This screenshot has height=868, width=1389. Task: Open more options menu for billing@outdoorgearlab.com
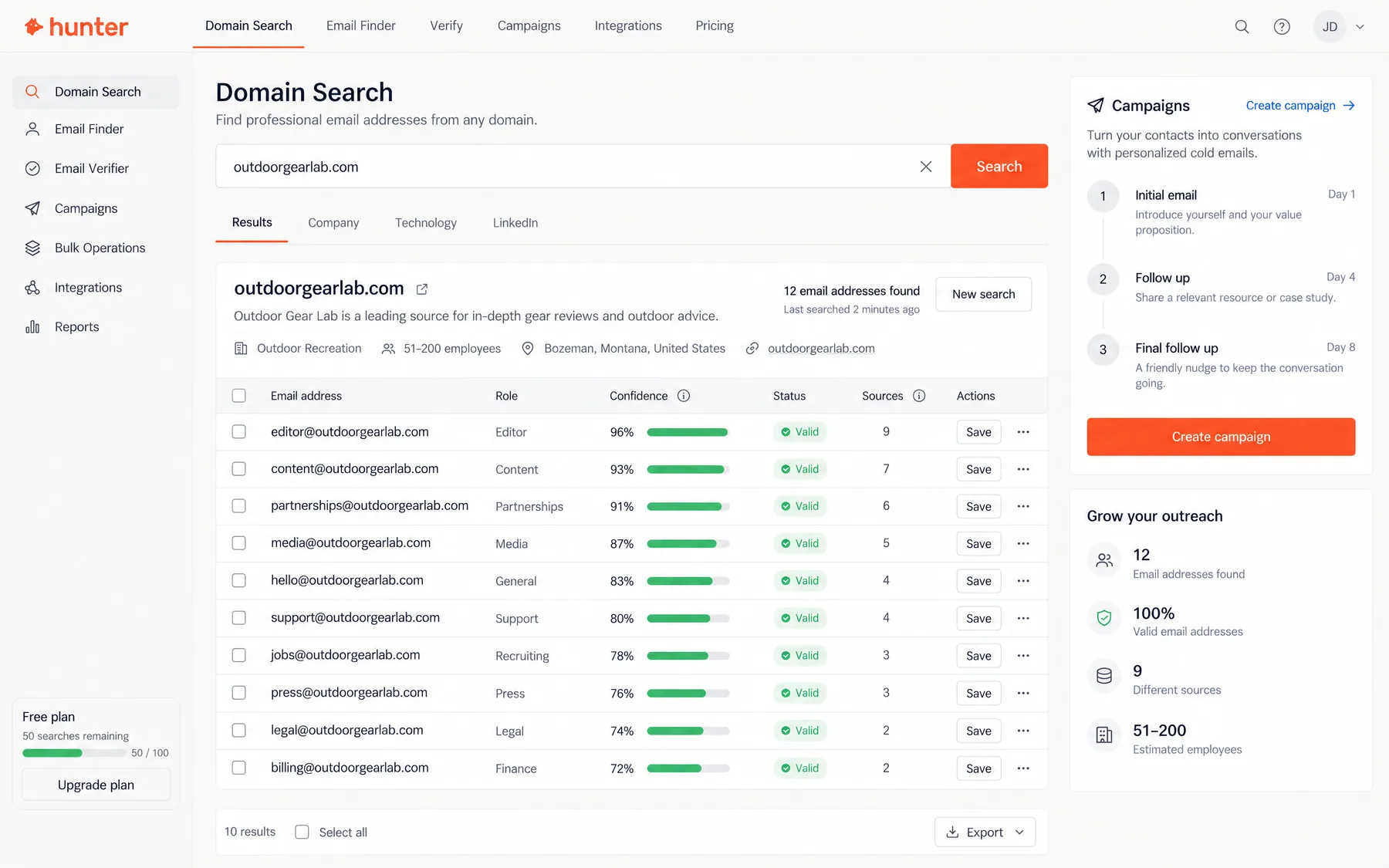(x=1023, y=768)
